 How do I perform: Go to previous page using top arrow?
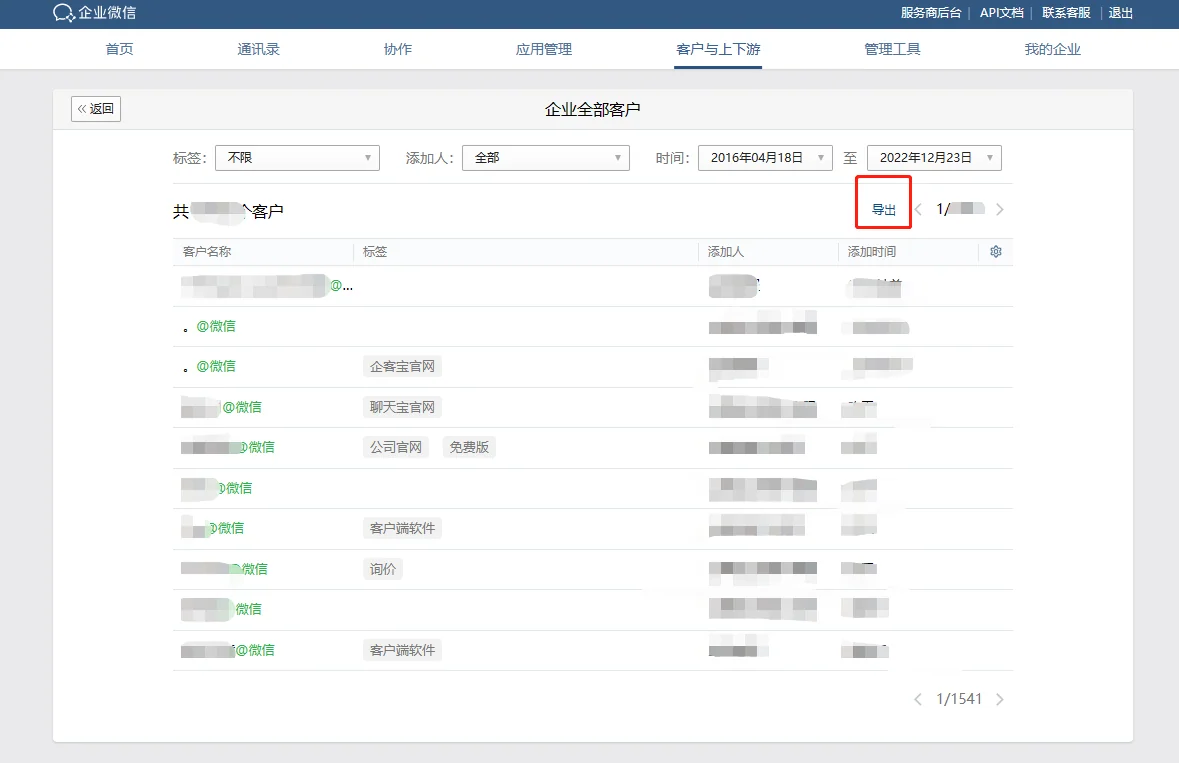pos(918,210)
